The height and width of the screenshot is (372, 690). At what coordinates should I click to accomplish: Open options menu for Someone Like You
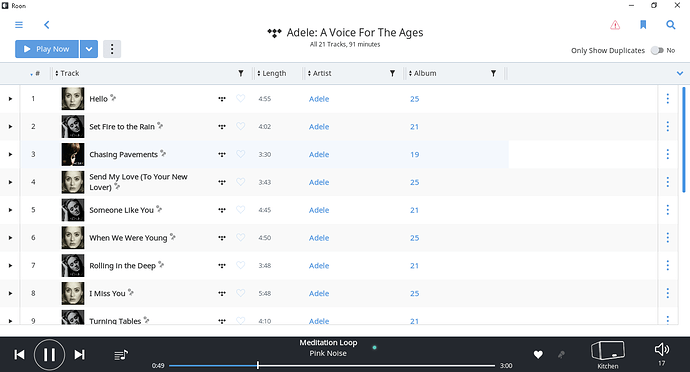[668, 210]
